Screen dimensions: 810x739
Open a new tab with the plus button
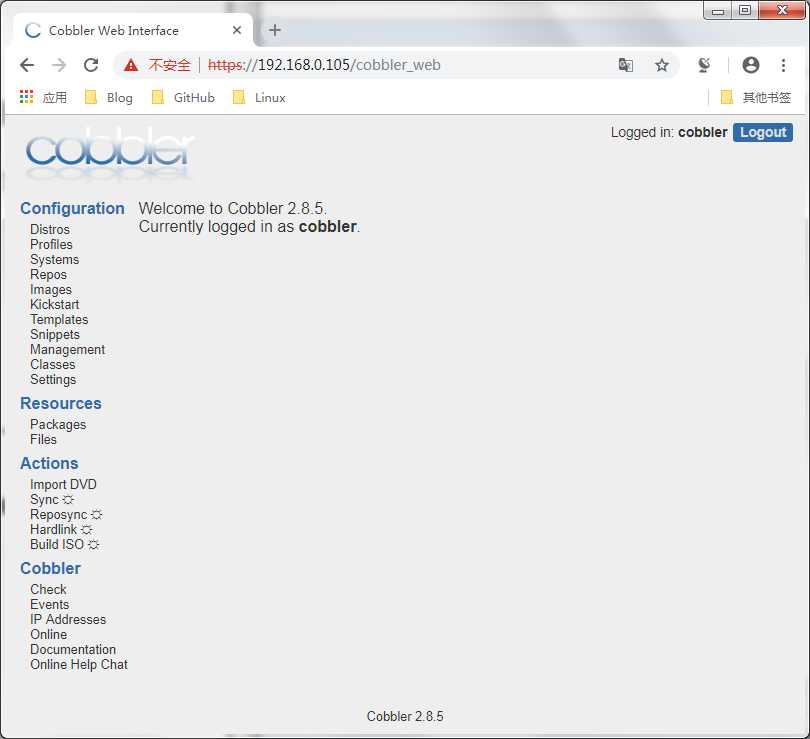pyautogui.click(x=275, y=30)
